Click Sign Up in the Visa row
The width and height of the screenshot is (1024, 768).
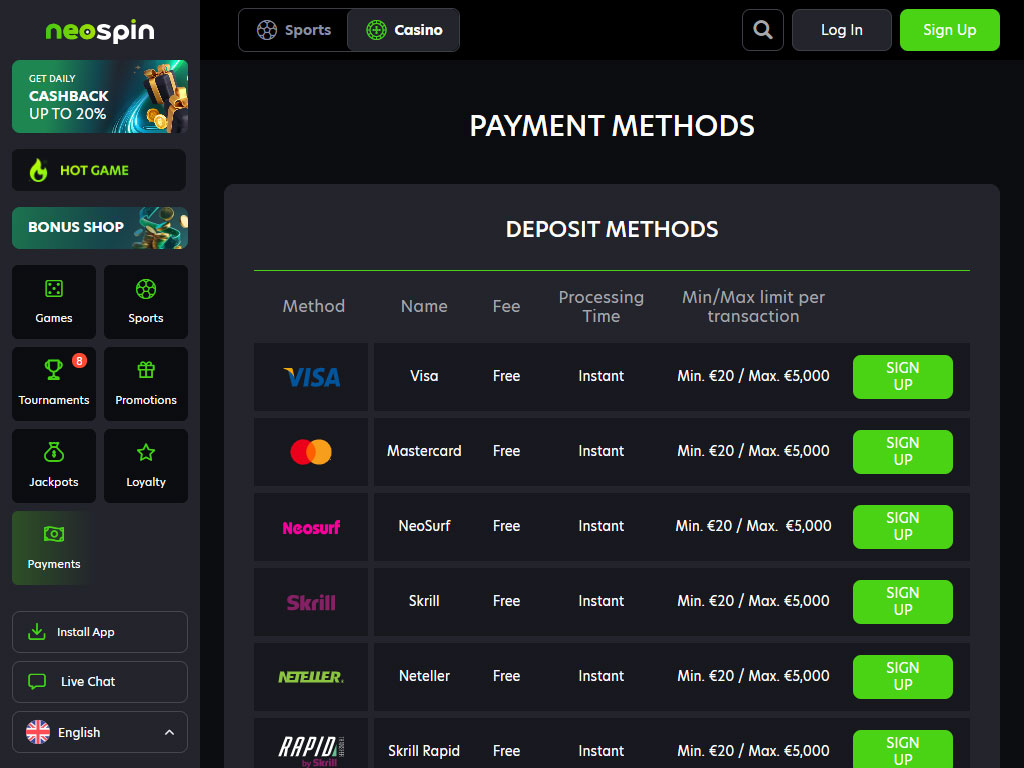tap(903, 377)
